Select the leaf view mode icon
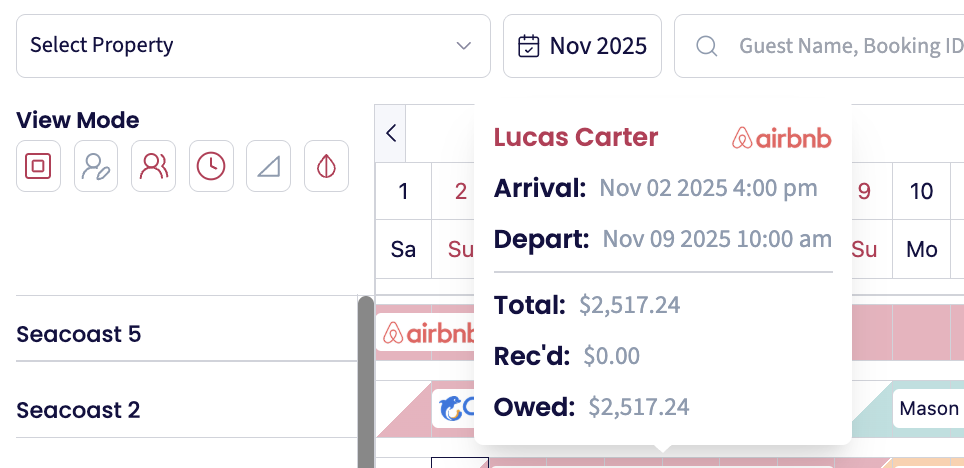 [x=326, y=166]
